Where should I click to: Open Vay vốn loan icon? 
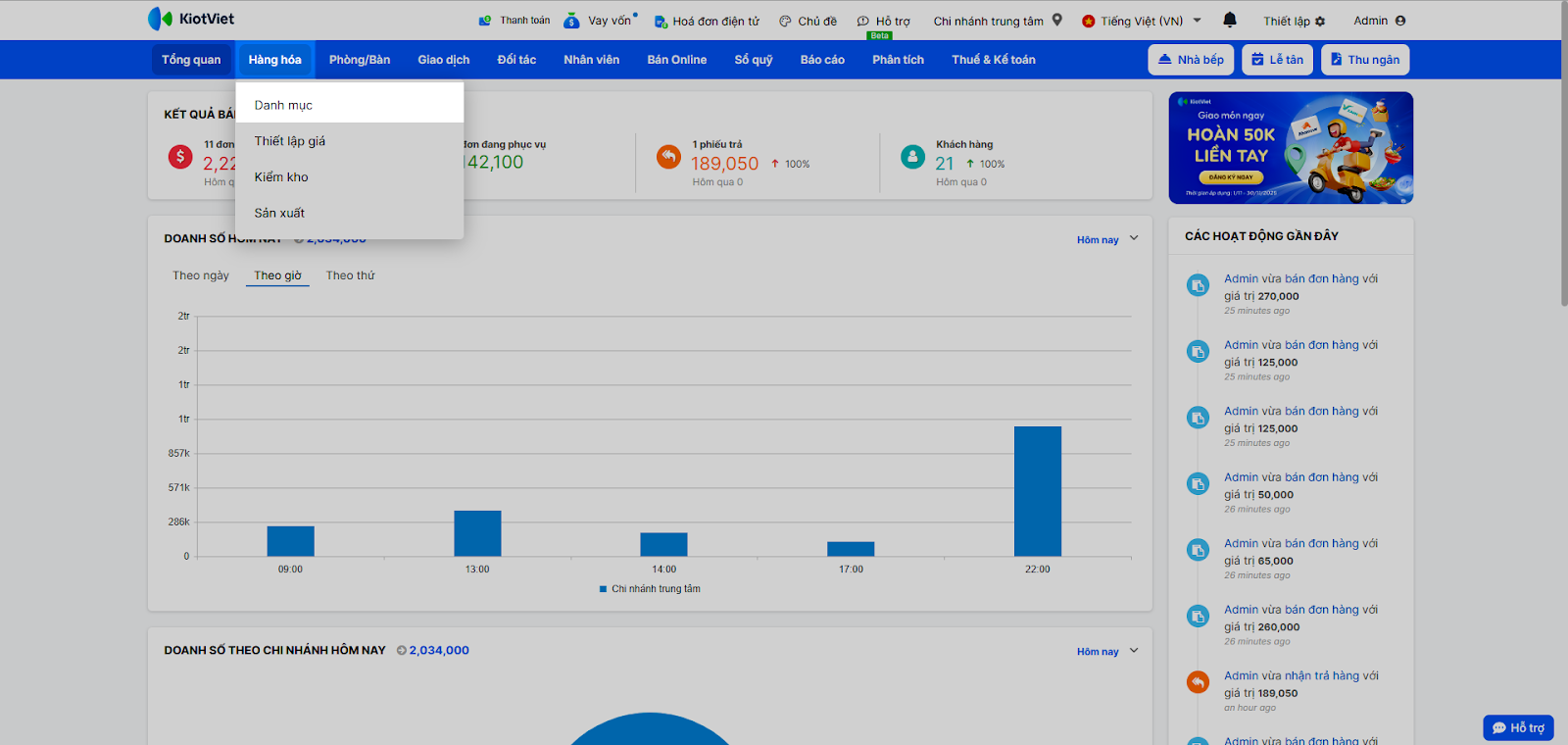coord(572,21)
